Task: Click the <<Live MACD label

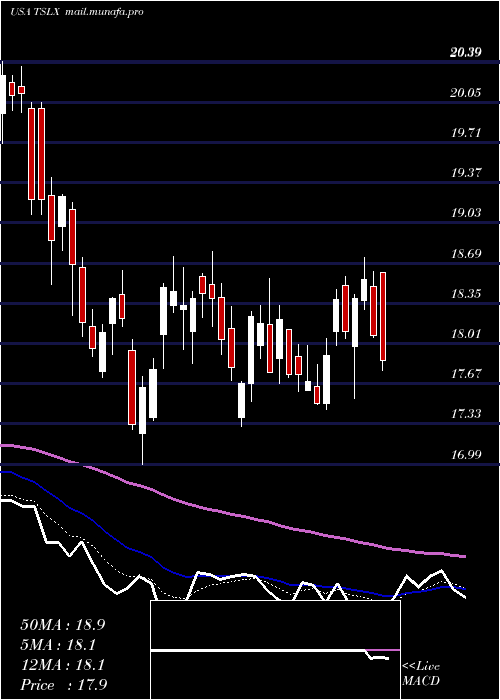Action: (421, 674)
